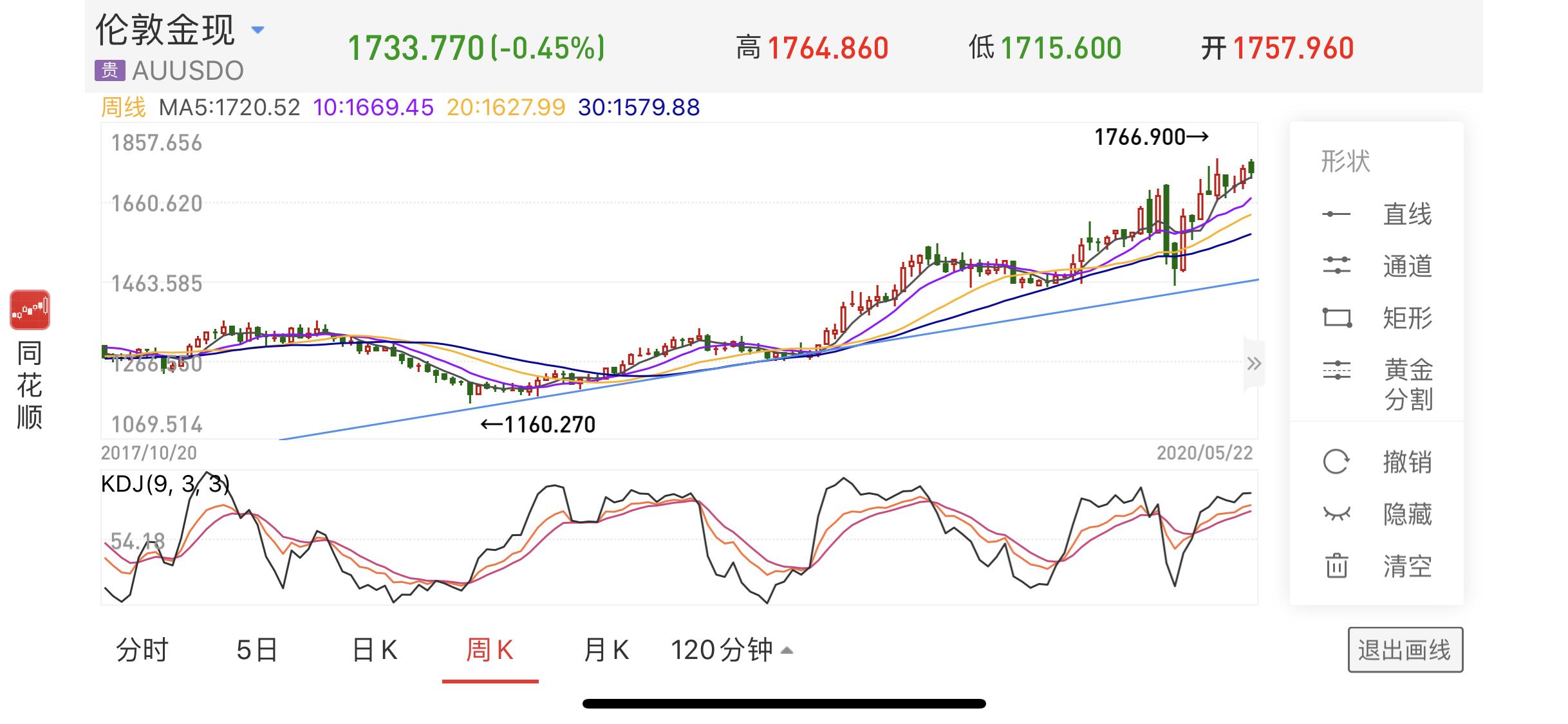This screenshot has height=724, width=1568.
Task: Click the 黄金分割 label
Action: tap(1409, 384)
